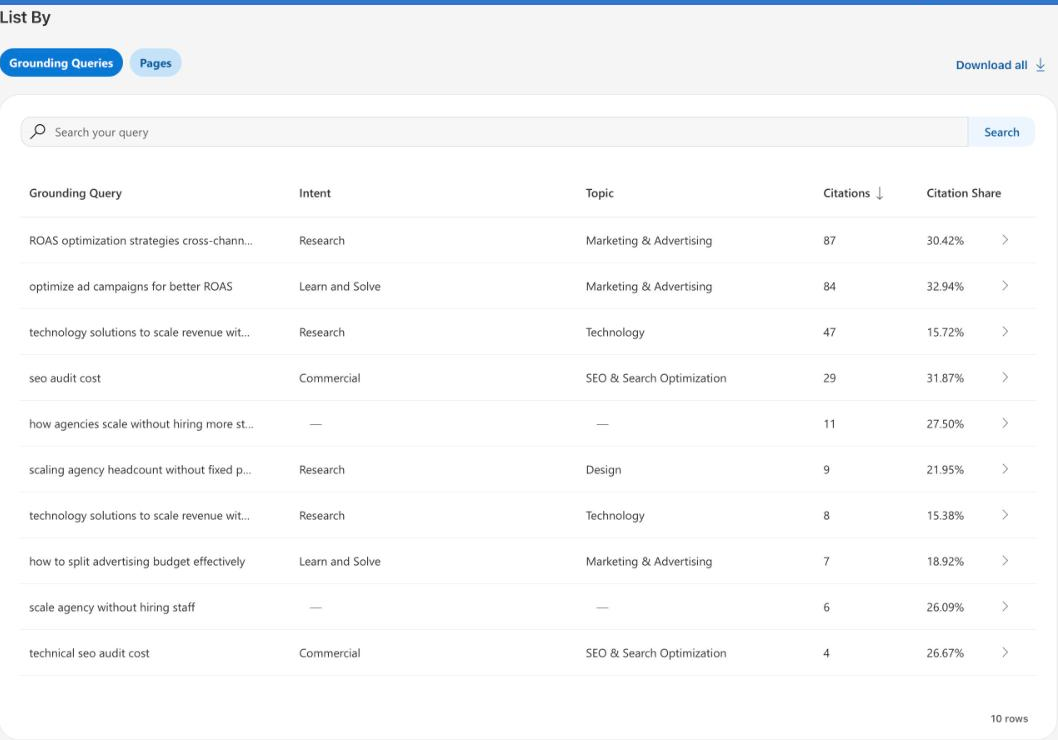Switch to the Pages tab
The height and width of the screenshot is (740, 1058).
point(155,63)
